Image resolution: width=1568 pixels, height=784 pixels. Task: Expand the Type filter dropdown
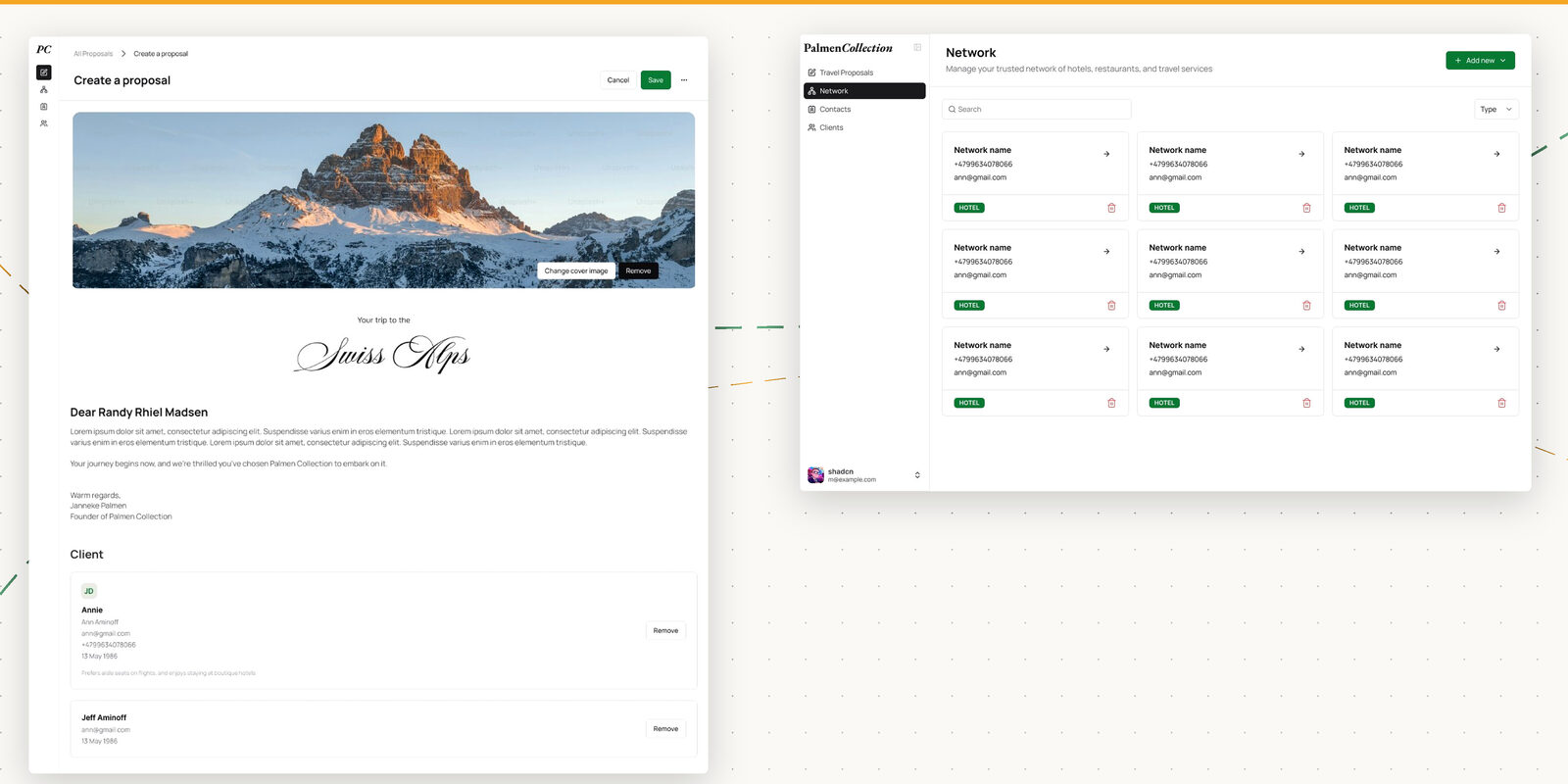point(1495,110)
